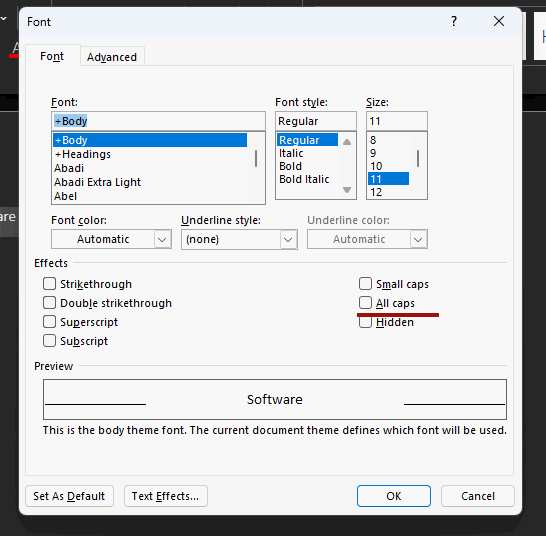The height and width of the screenshot is (536, 546).
Task: Select Regular font style
Action: pyautogui.click(x=307, y=140)
